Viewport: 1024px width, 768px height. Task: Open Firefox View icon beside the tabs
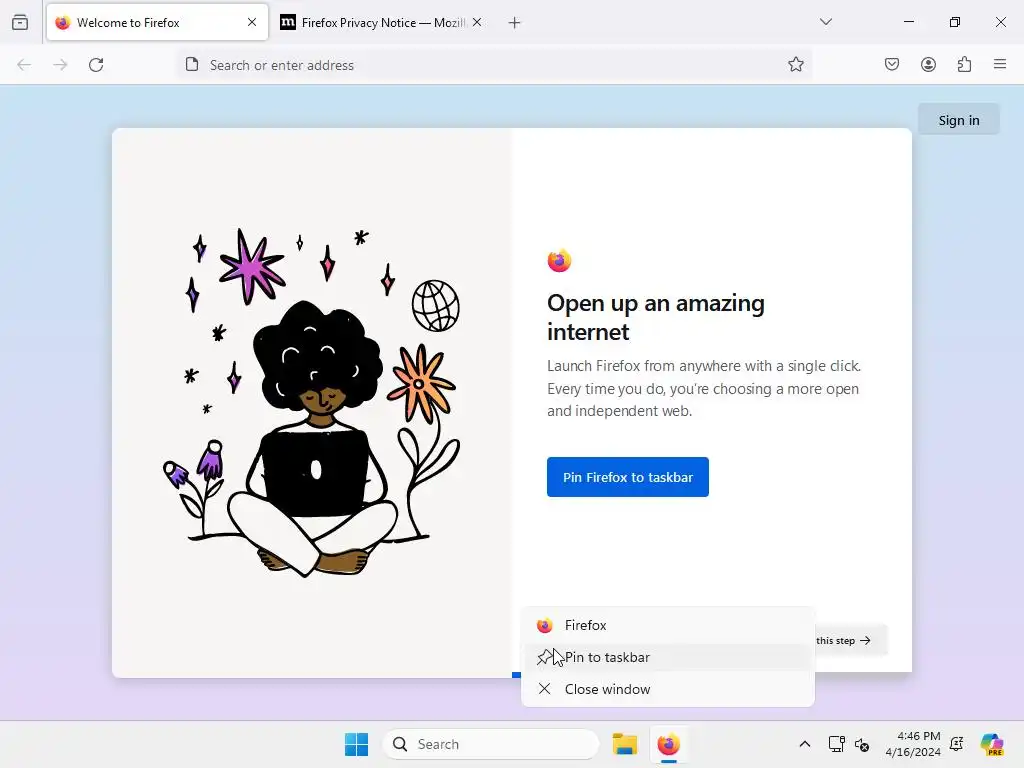20,22
